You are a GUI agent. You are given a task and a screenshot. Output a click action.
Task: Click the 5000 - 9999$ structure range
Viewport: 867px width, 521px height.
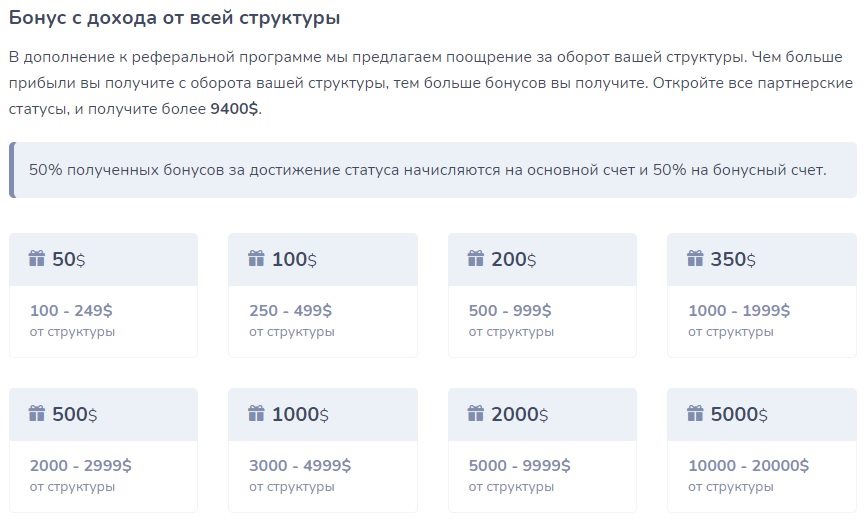519,465
